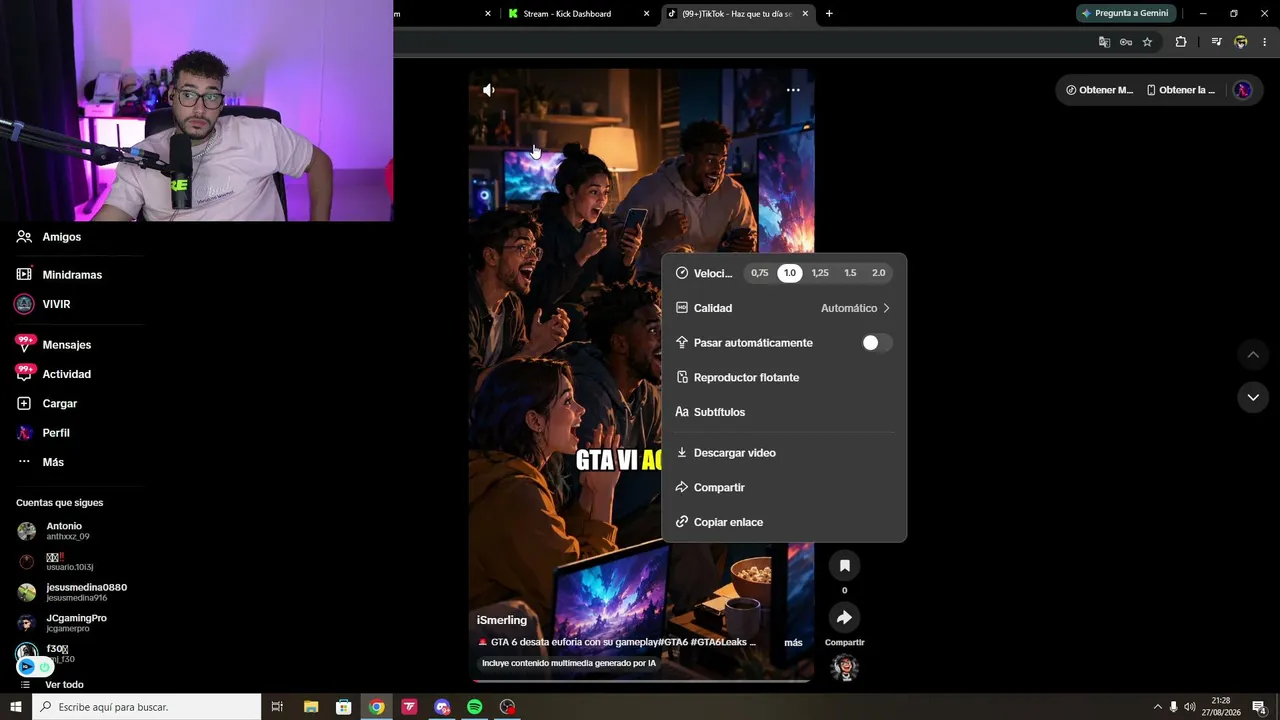This screenshot has width=1280, height=720.
Task: Open the Chrome profile avatar
Action: (1241, 42)
